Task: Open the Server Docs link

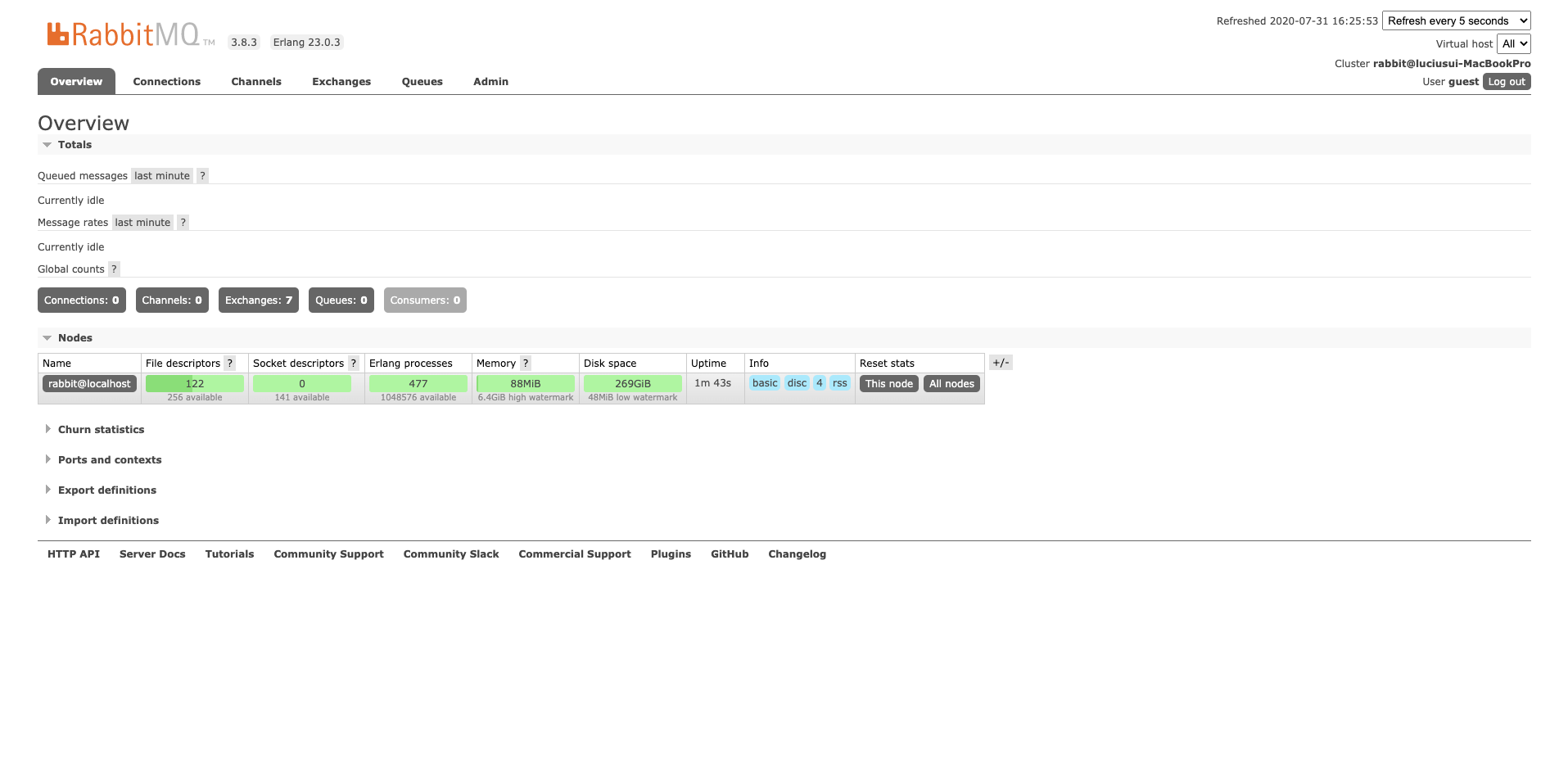Action: click(152, 554)
